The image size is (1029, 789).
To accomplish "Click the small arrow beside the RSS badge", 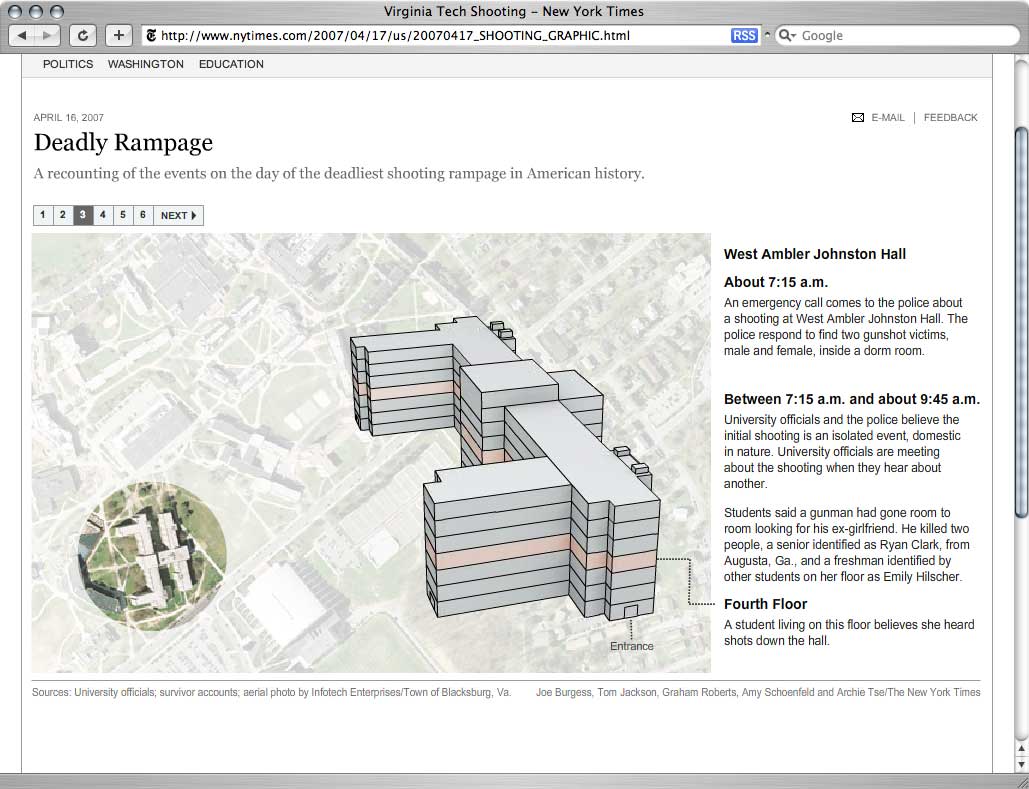I will pyautogui.click(x=766, y=35).
